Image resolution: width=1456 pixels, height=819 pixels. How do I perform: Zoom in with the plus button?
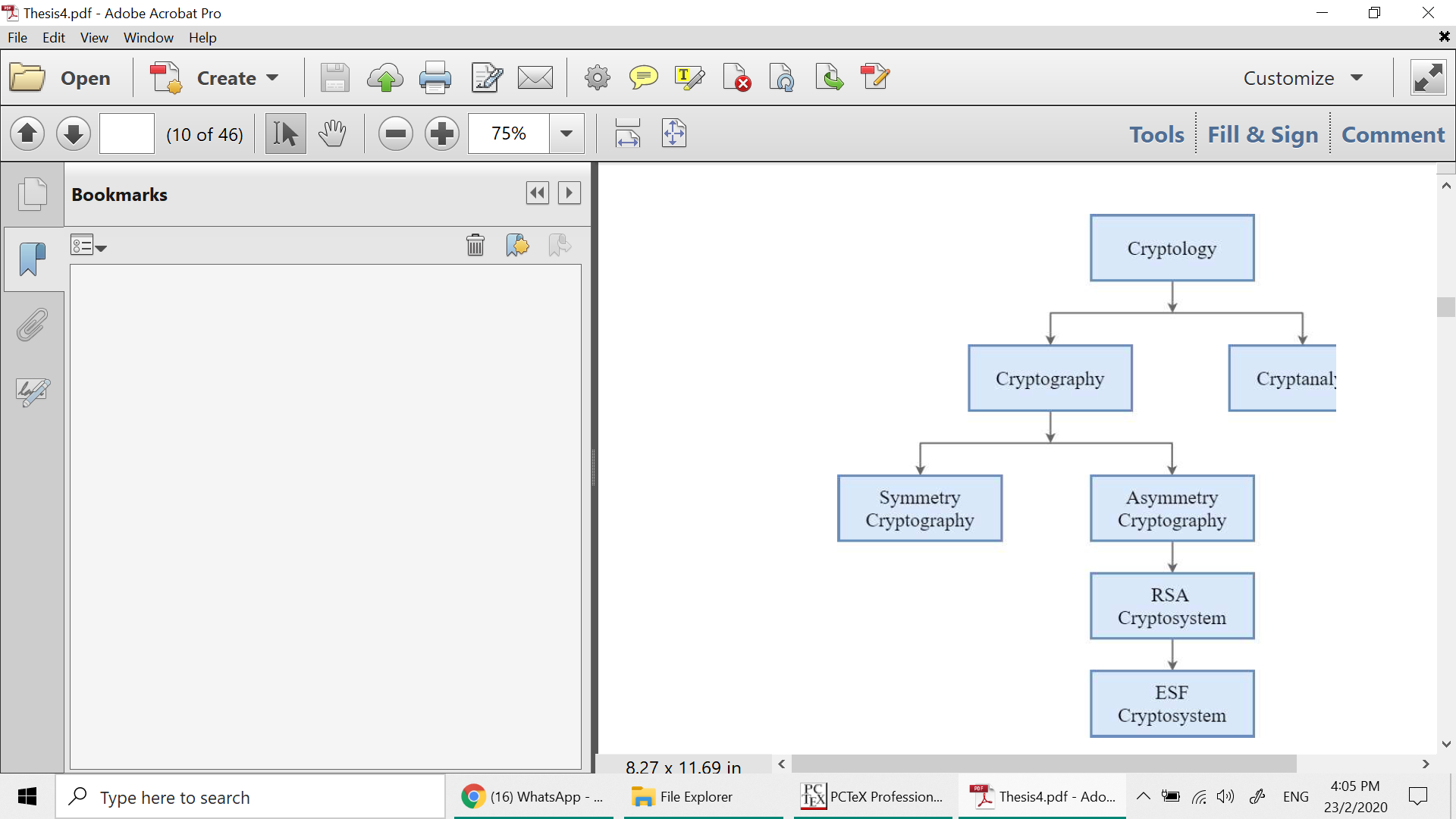pyautogui.click(x=442, y=134)
